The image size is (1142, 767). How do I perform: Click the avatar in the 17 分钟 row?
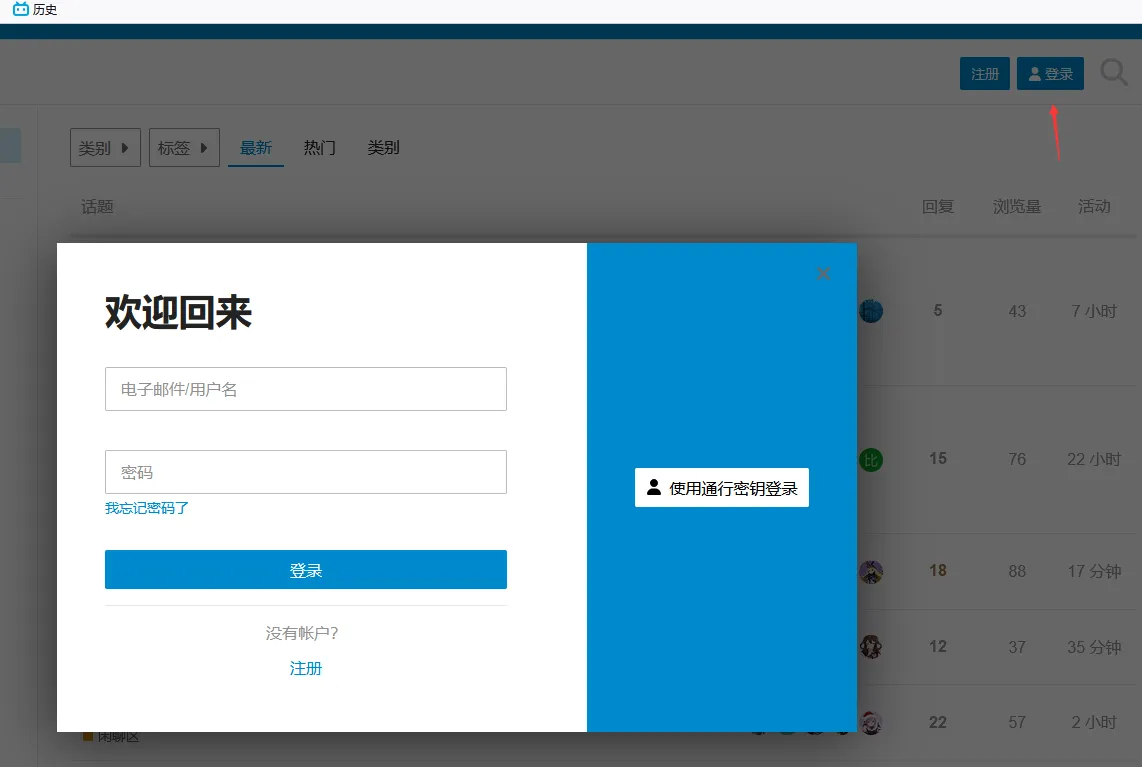[871, 572]
